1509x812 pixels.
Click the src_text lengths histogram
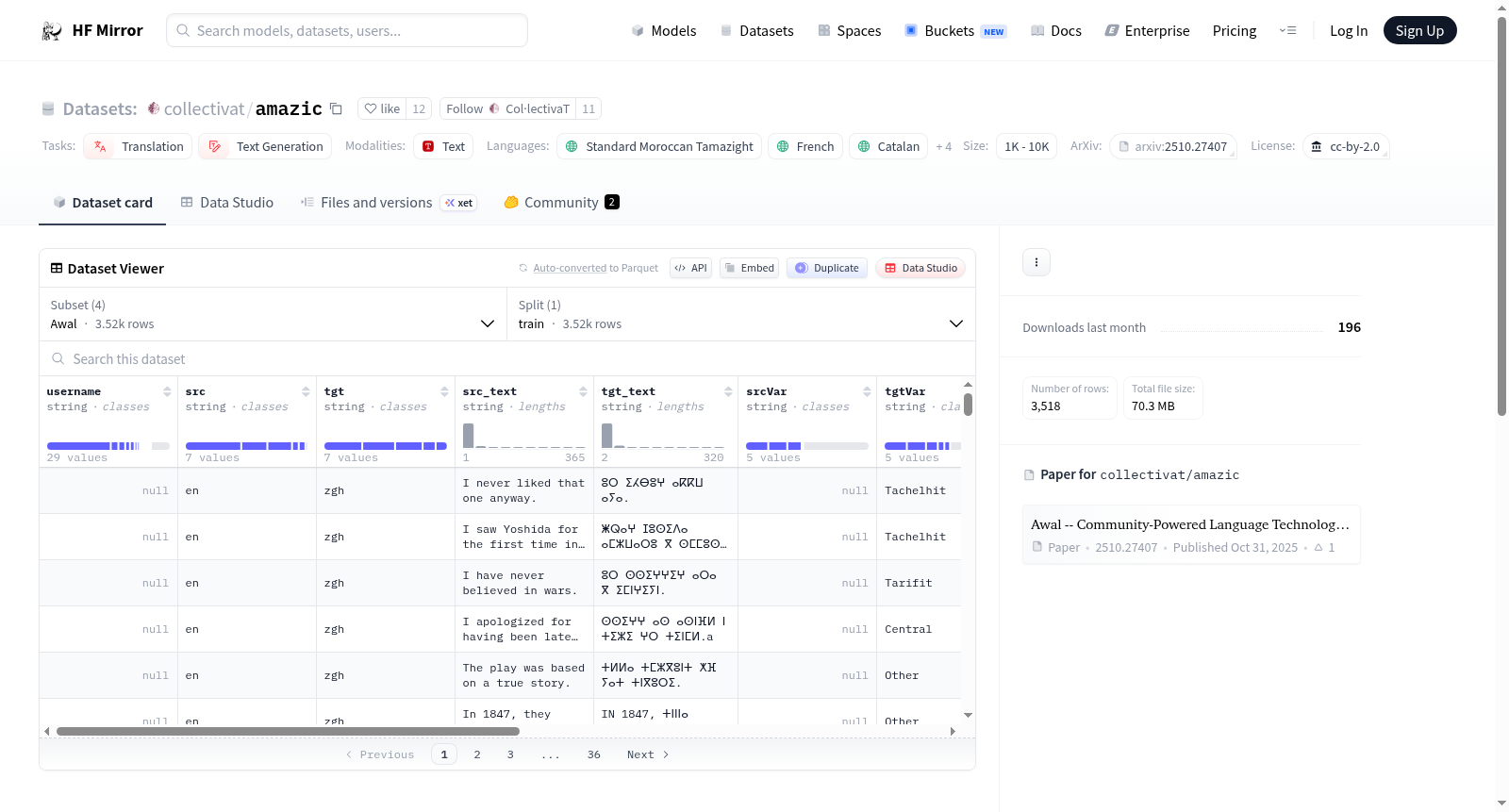(524, 435)
